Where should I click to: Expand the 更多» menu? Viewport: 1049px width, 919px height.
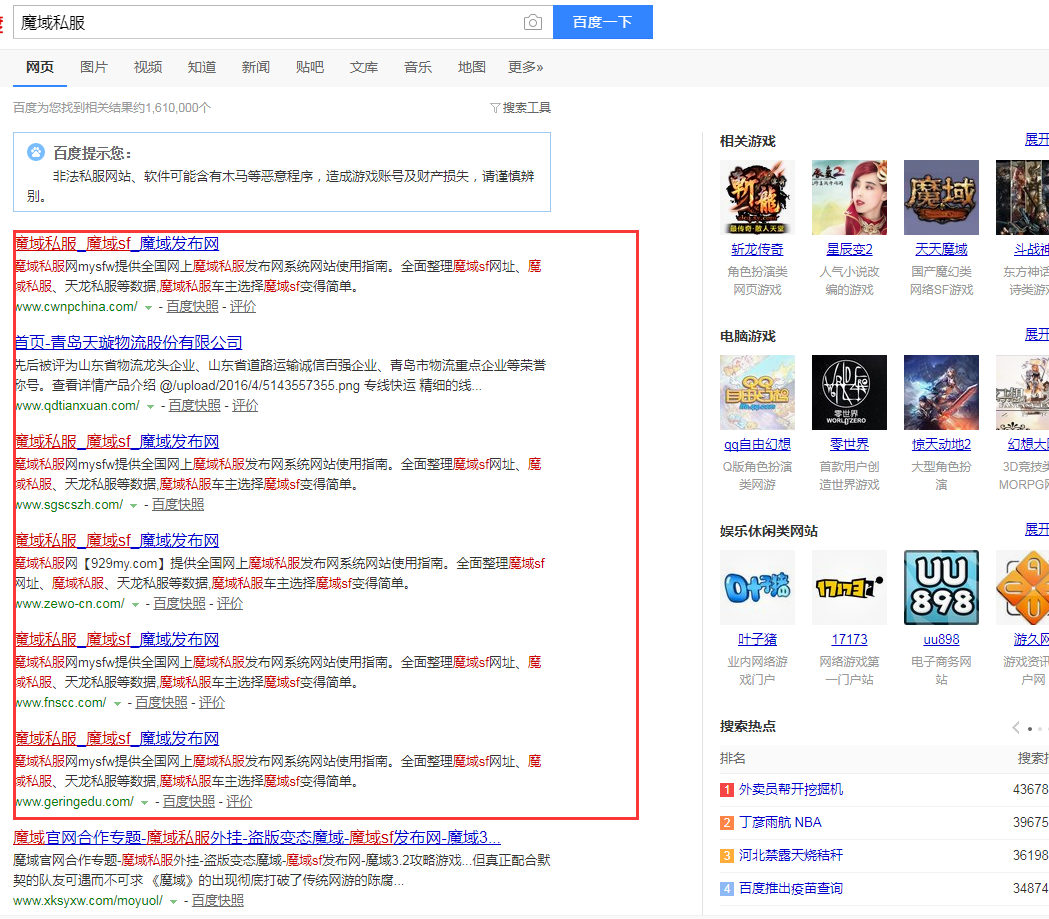click(523, 67)
